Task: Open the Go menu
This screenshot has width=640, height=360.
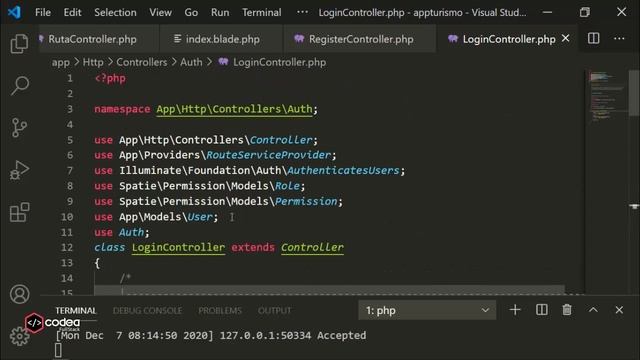Action: pyautogui.click(x=191, y=12)
